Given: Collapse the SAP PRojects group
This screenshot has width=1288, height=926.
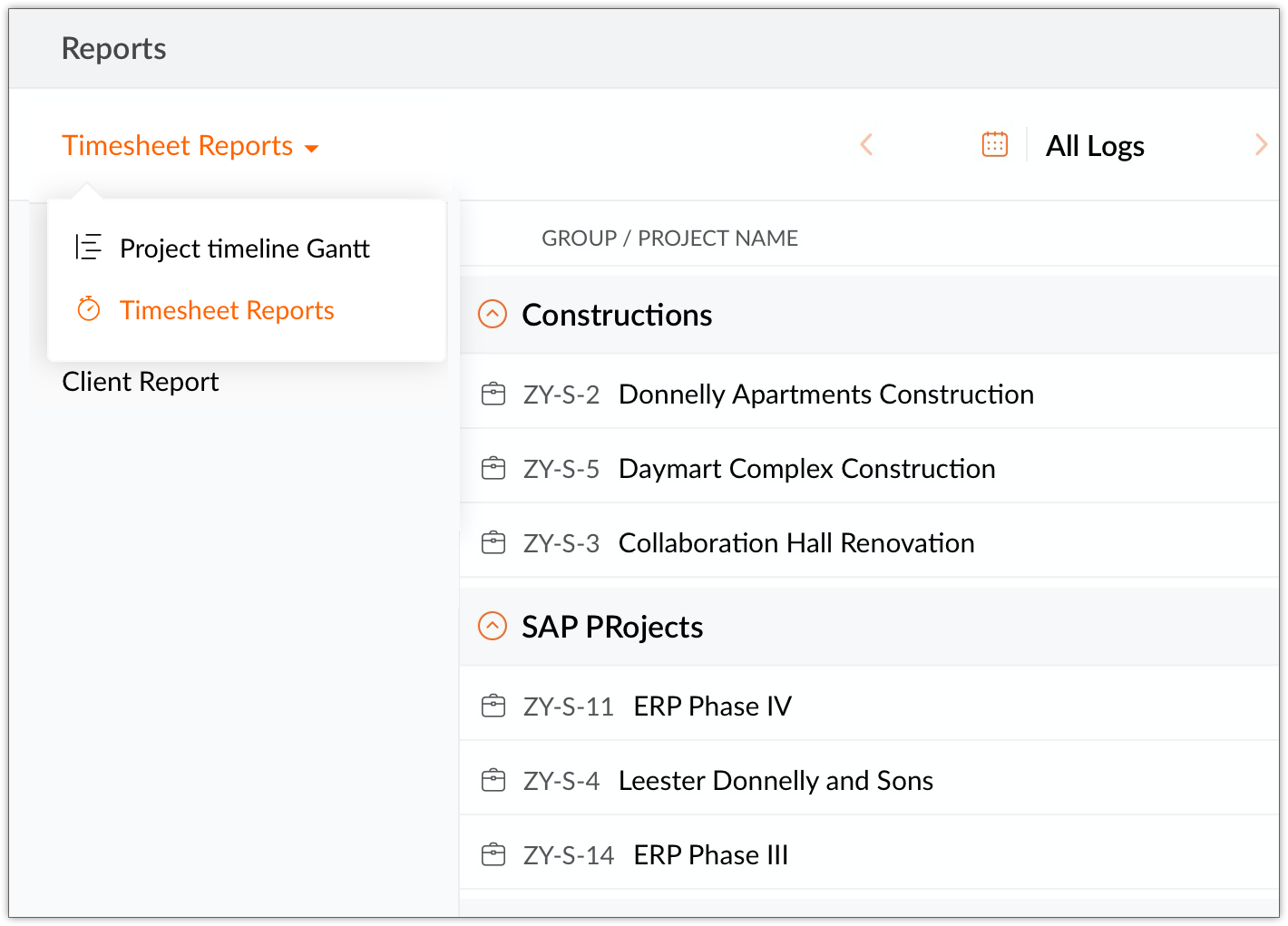Looking at the screenshot, I should tap(493, 627).
